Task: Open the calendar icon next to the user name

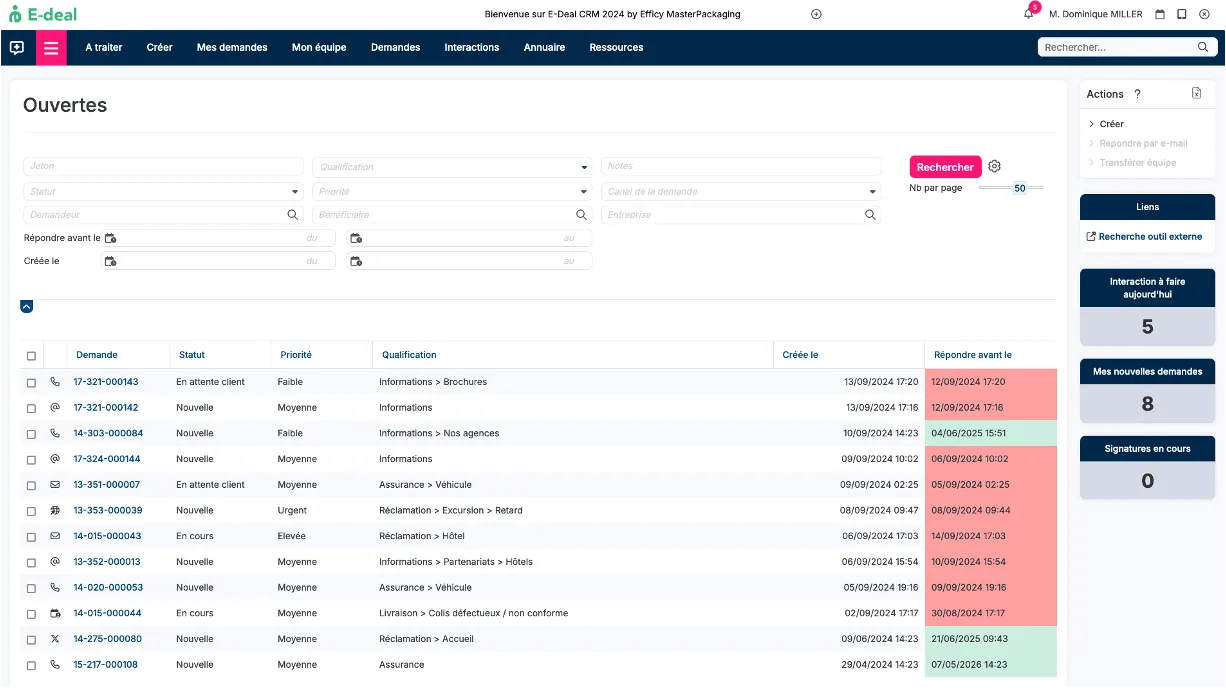Action: 1160,14
